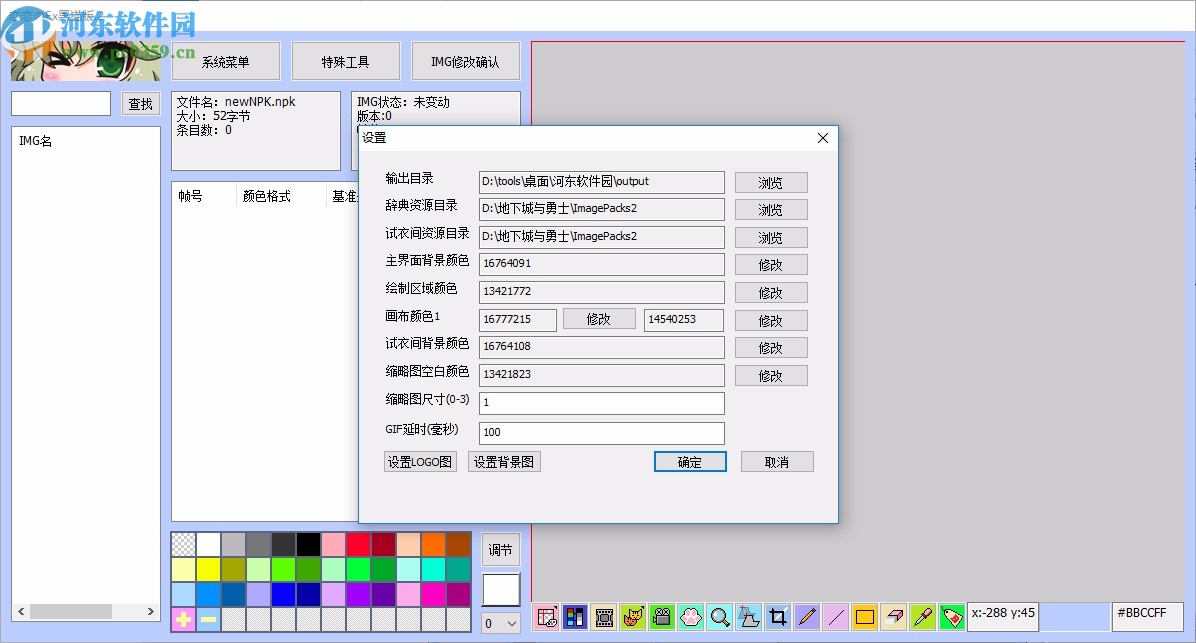
Task: Confirm settings with the 确定 button
Action: [x=689, y=461]
